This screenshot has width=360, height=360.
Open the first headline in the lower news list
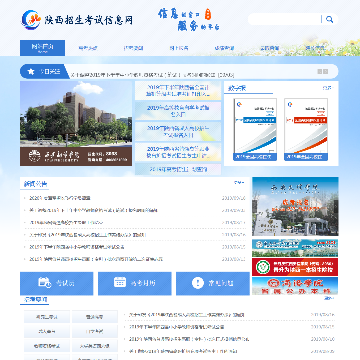pyautogui.click(x=187, y=315)
